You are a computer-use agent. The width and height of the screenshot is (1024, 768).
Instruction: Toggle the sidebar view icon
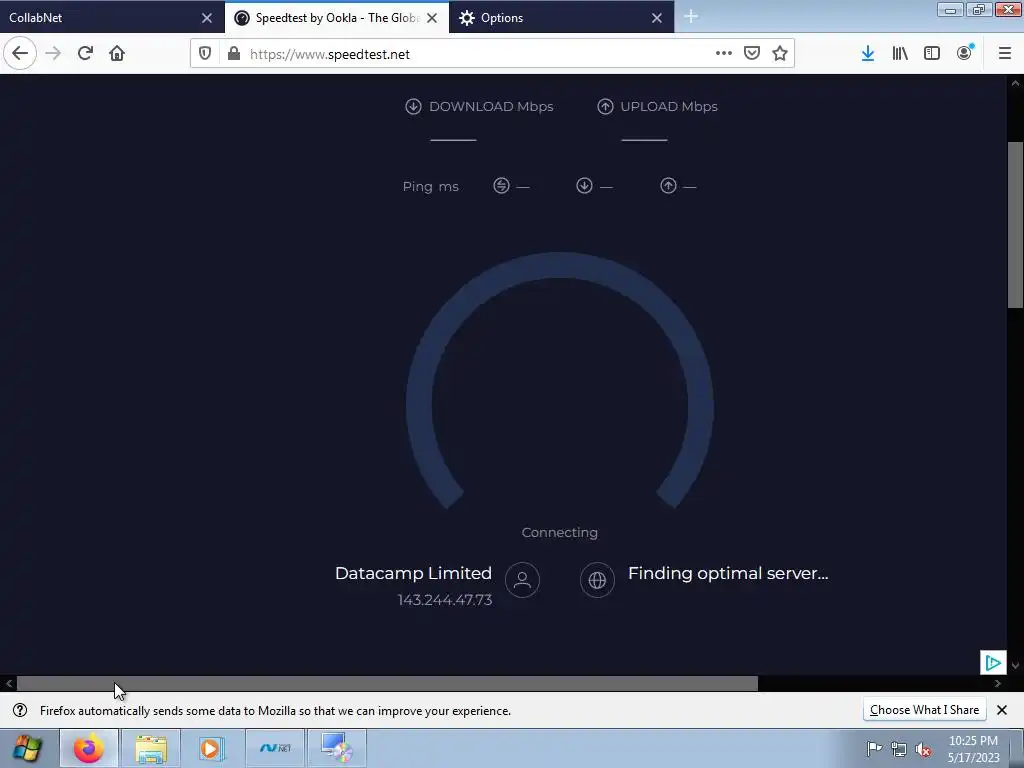point(932,54)
